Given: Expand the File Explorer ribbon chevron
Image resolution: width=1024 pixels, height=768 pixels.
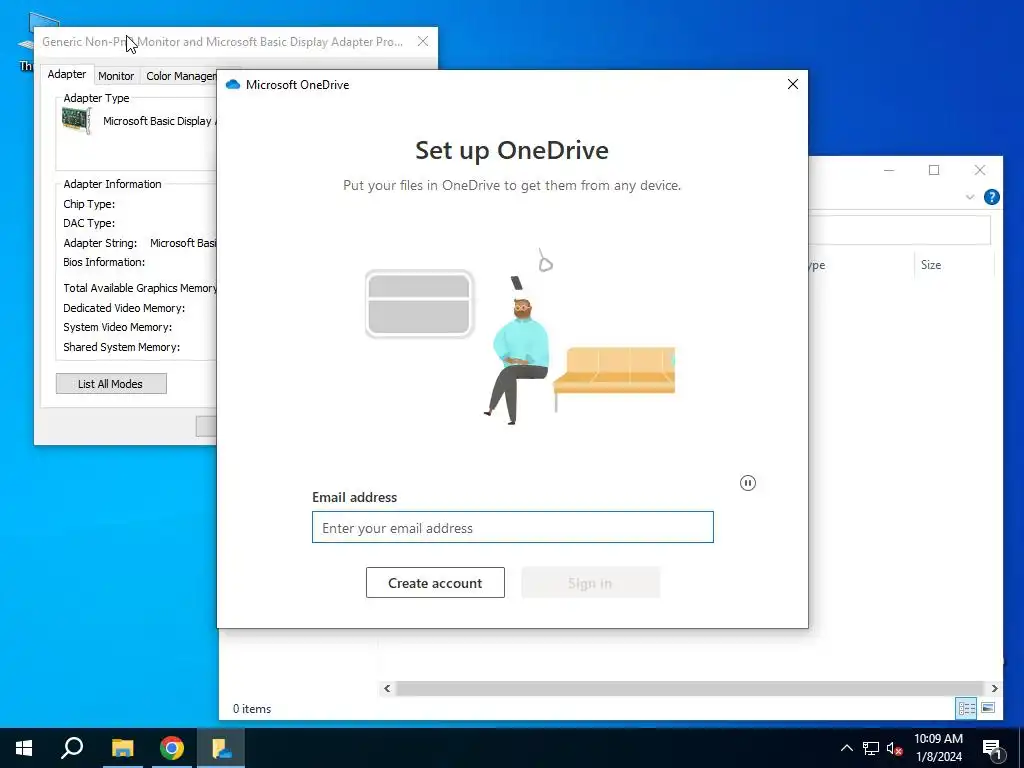Looking at the screenshot, I should pos(970,197).
